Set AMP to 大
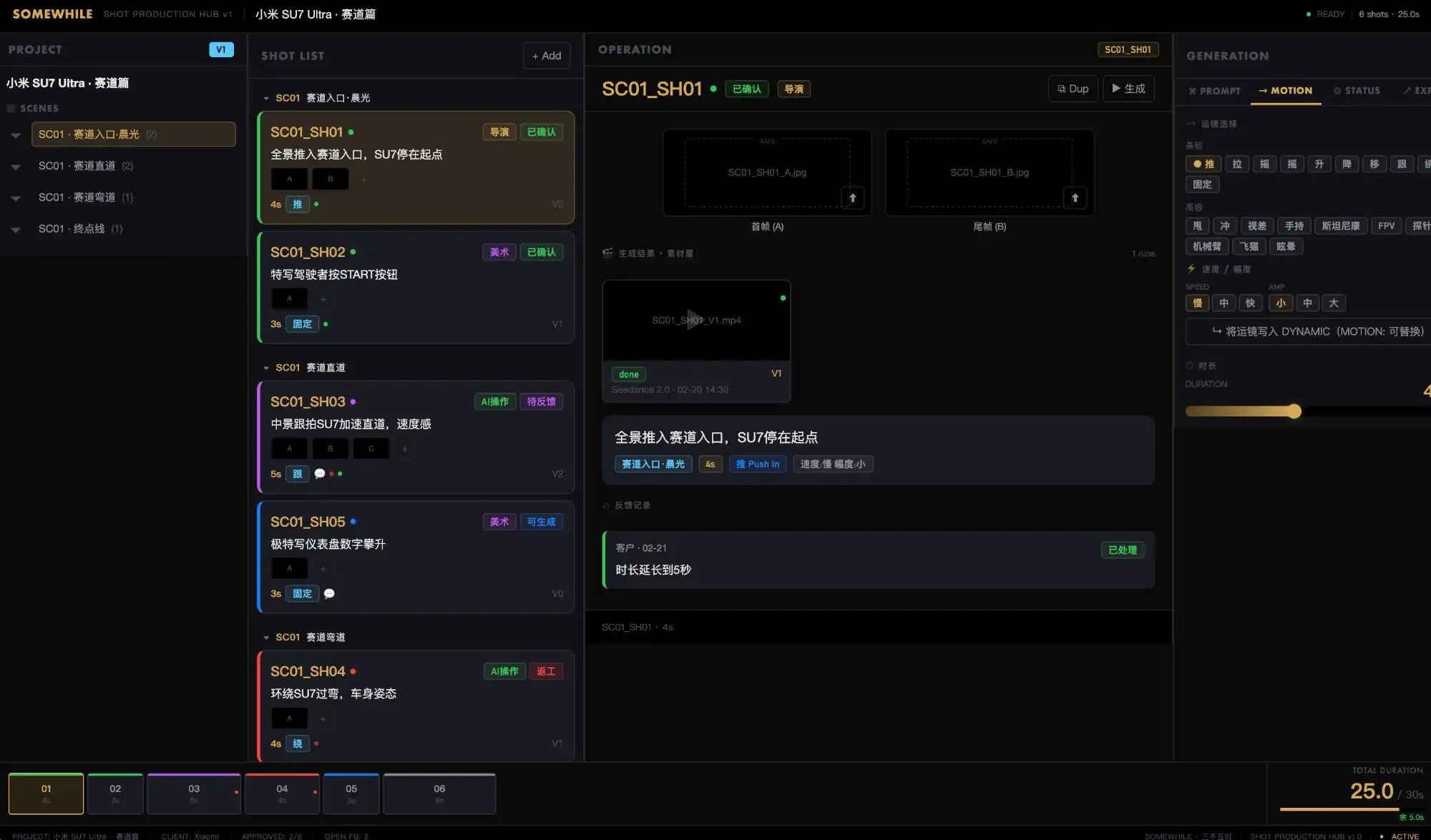 click(1334, 303)
